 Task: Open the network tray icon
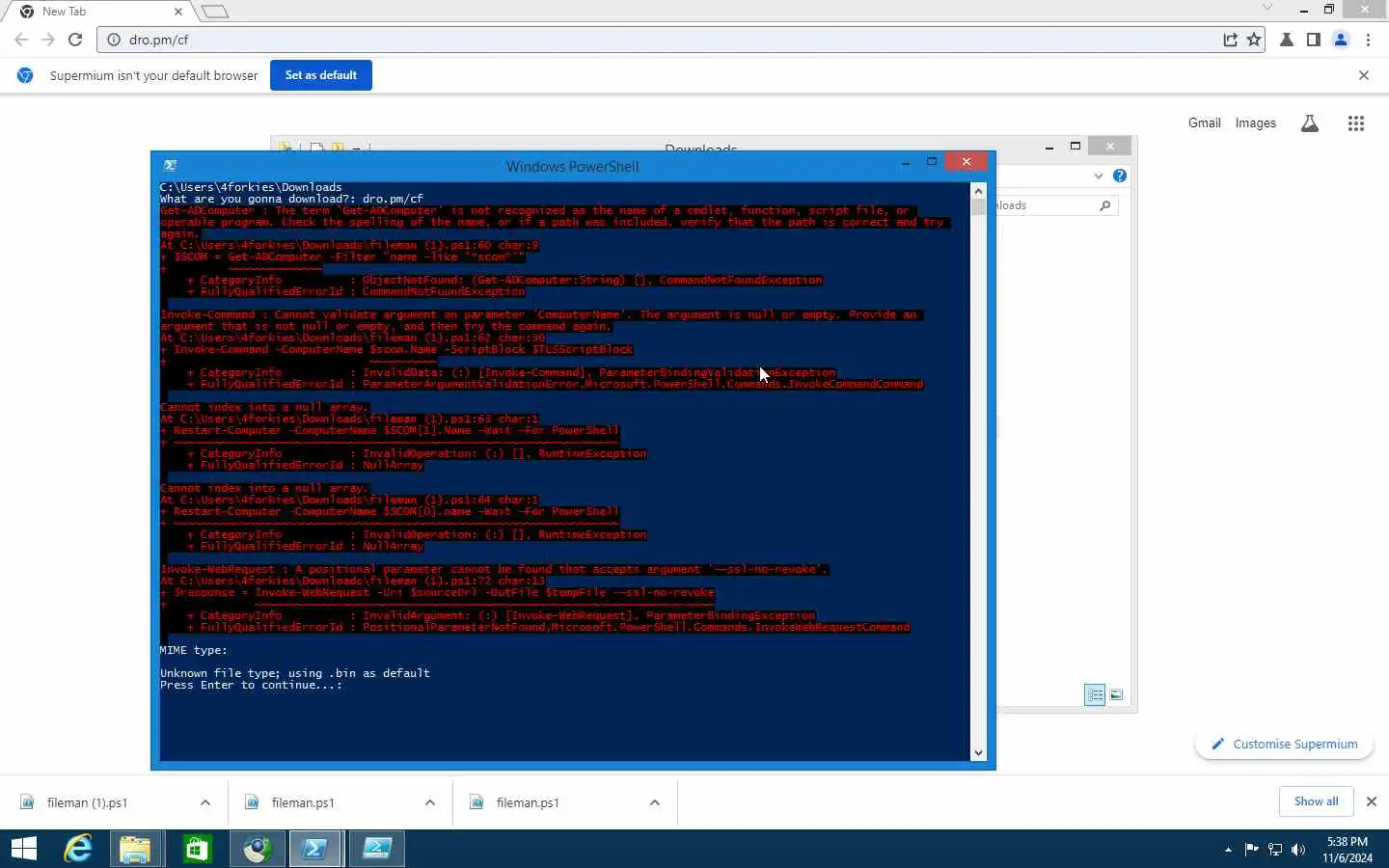(x=1275, y=850)
